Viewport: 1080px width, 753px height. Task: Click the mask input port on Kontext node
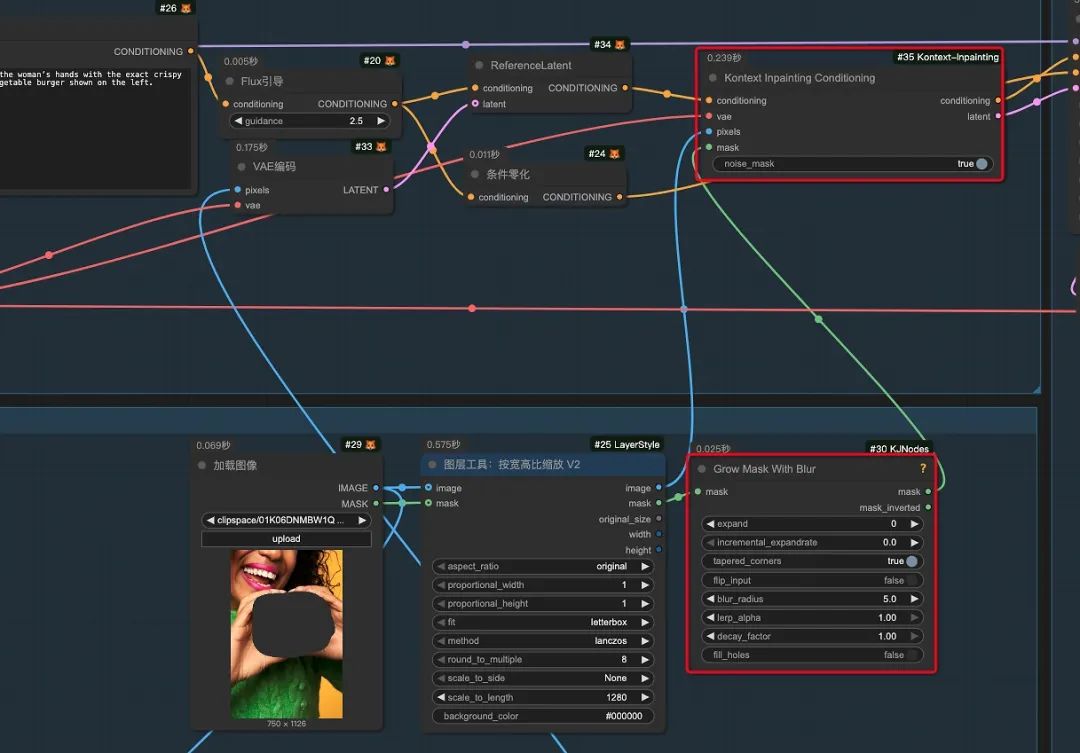click(709, 147)
